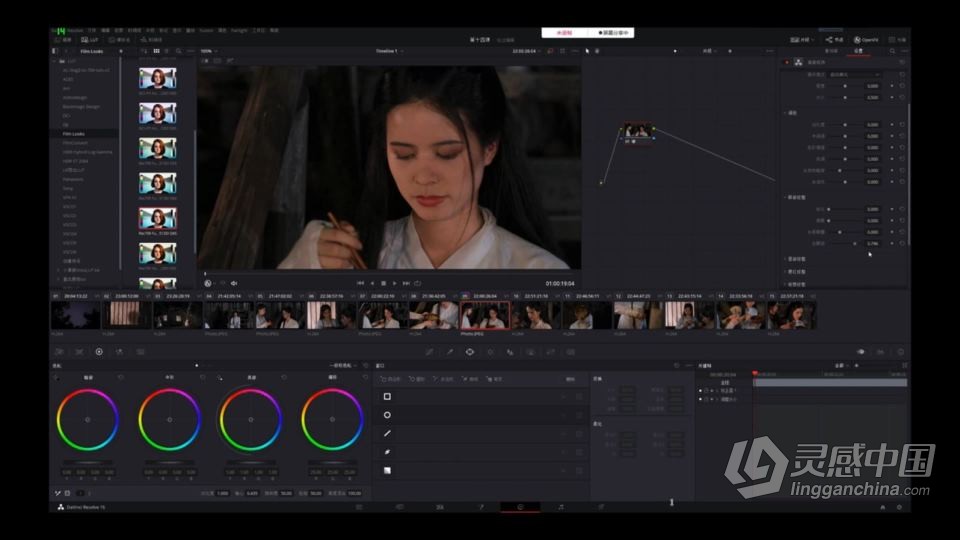Toggle invert for linear window row
This screenshot has width=960, height=540.
pyautogui.click(x=564, y=397)
